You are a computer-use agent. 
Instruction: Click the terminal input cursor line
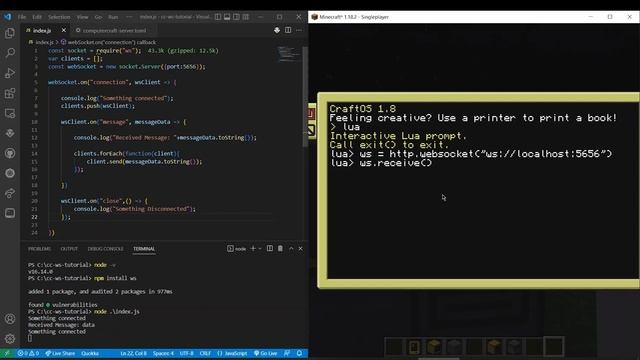[x=30, y=338]
